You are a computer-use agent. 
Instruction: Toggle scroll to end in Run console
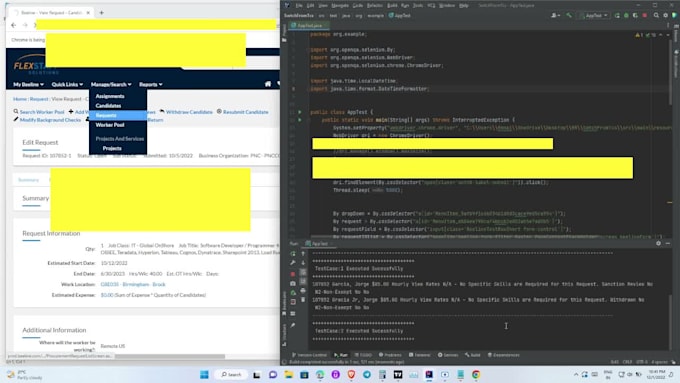303,281
